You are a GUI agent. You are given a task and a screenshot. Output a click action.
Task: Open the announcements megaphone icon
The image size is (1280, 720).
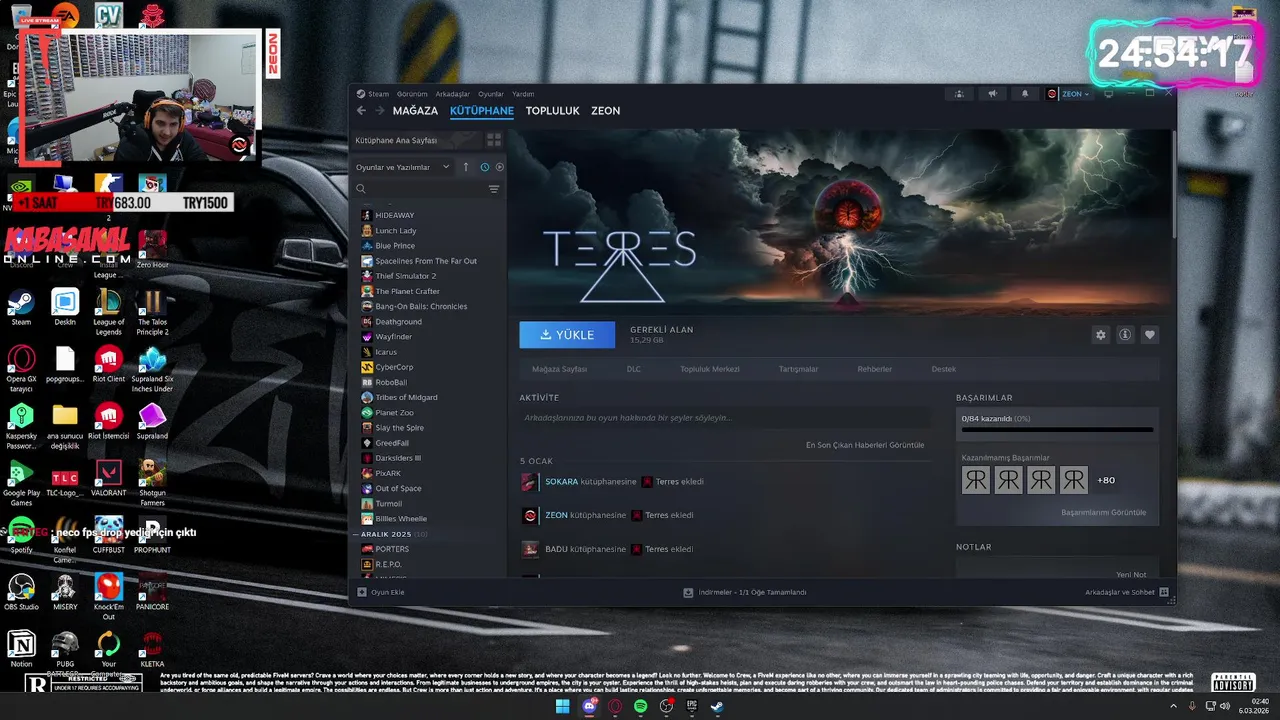pos(992,94)
